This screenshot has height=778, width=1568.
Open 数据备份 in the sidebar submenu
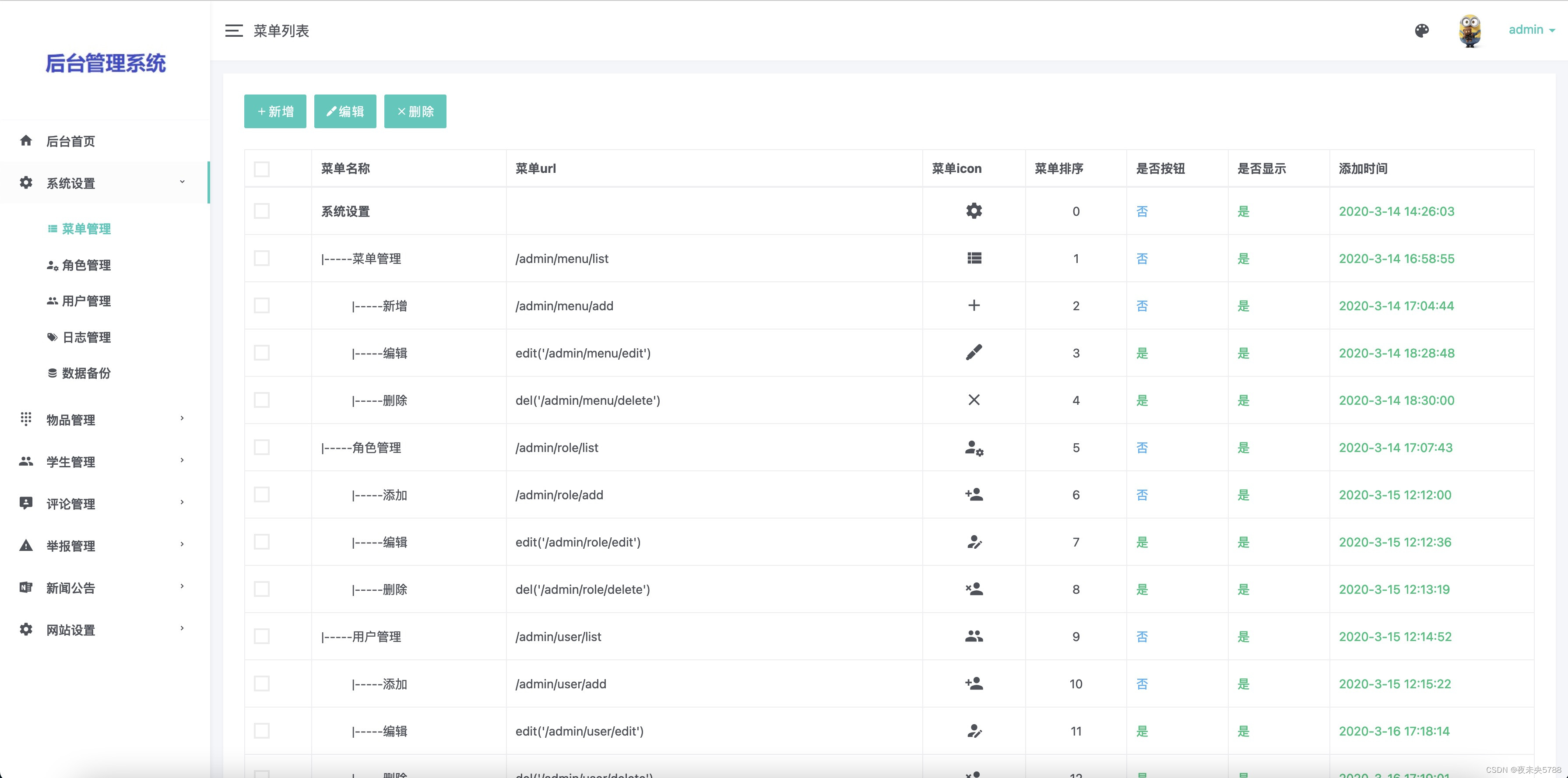pyautogui.click(x=86, y=373)
